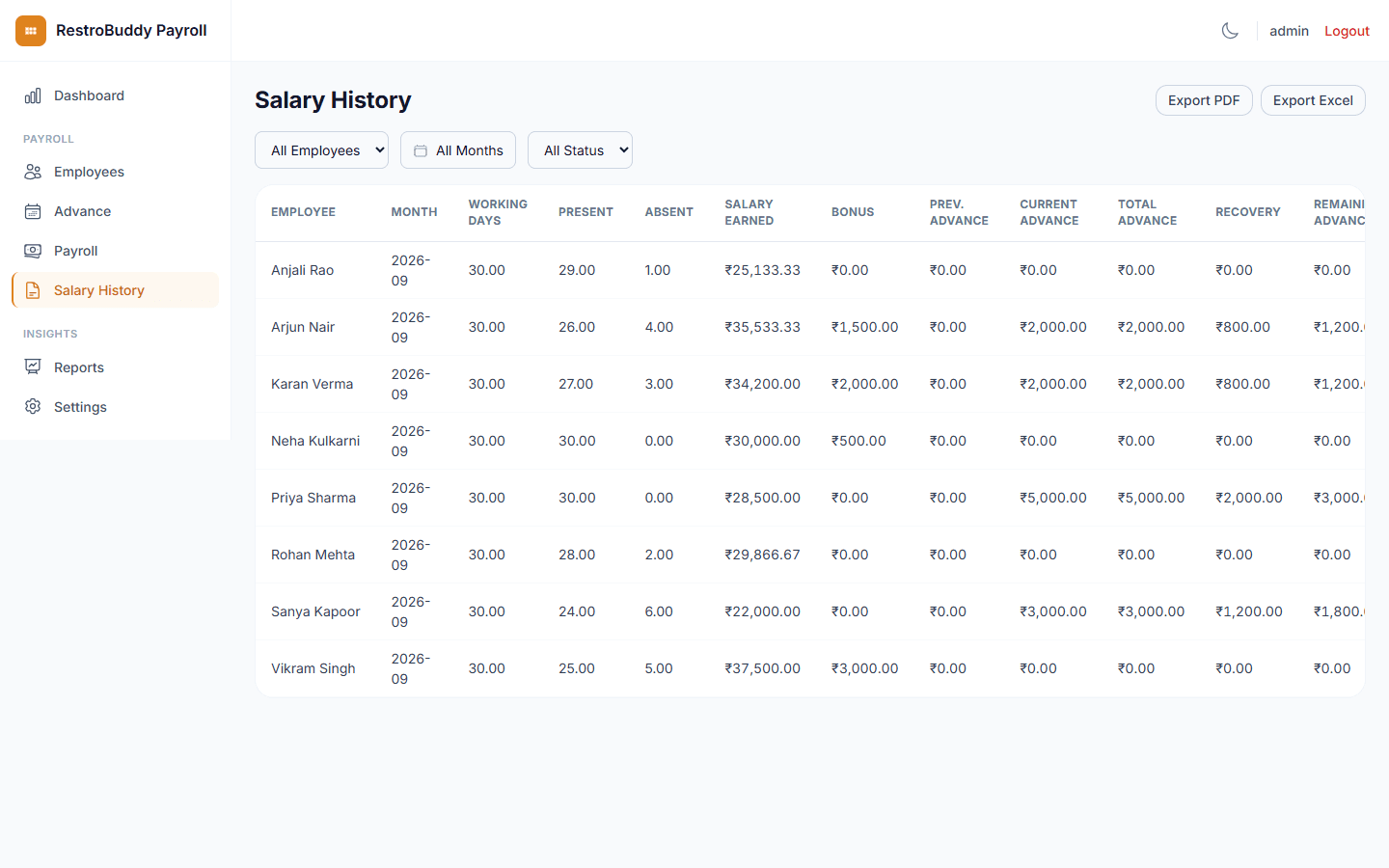Click employee name Vikram Singh
This screenshot has width=1389, height=868.
pyautogui.click(x=313, y=668)
